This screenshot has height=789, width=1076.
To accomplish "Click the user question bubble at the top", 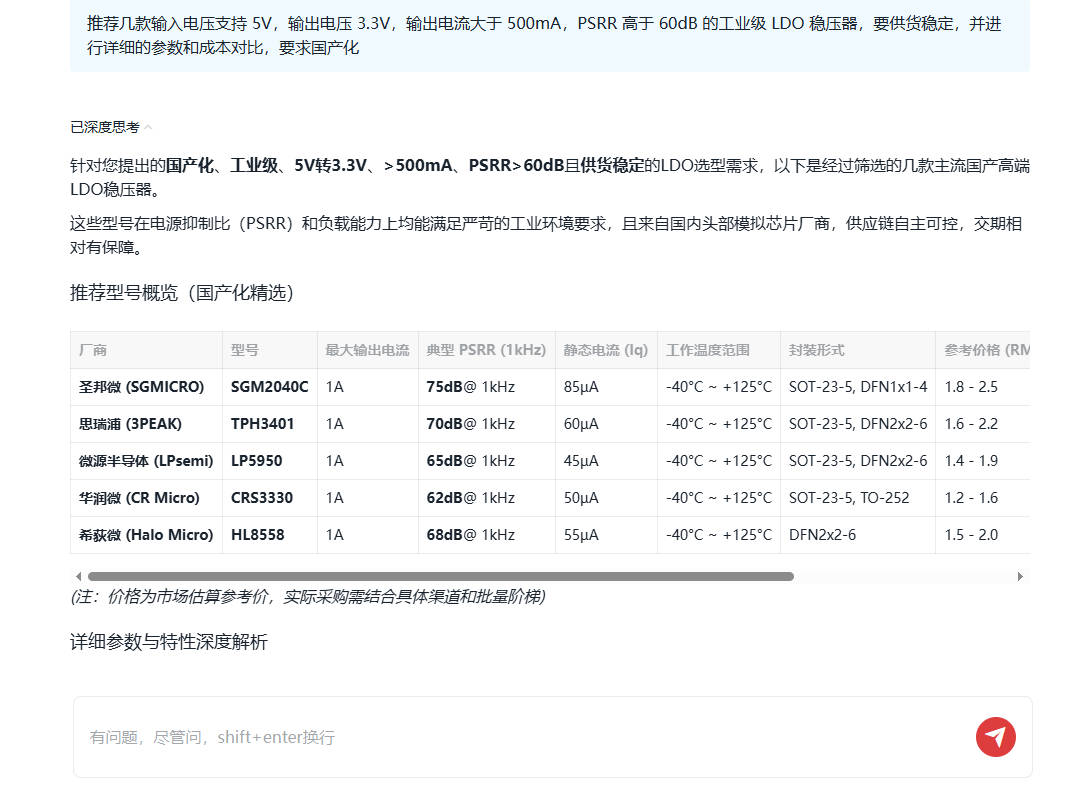I will pyautogui.click(x=550, y=36).
